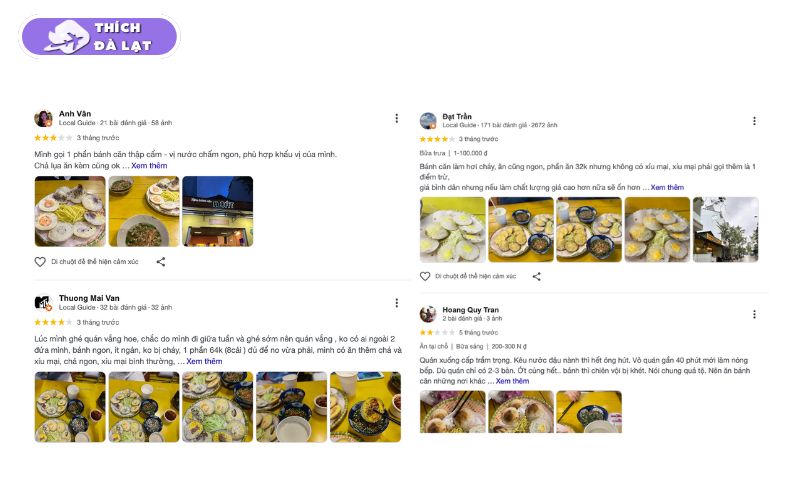Viewport: 800px width, 500px height.
Task: Open more options for Hoang Quy Tran's review
Action: point(754,314)
